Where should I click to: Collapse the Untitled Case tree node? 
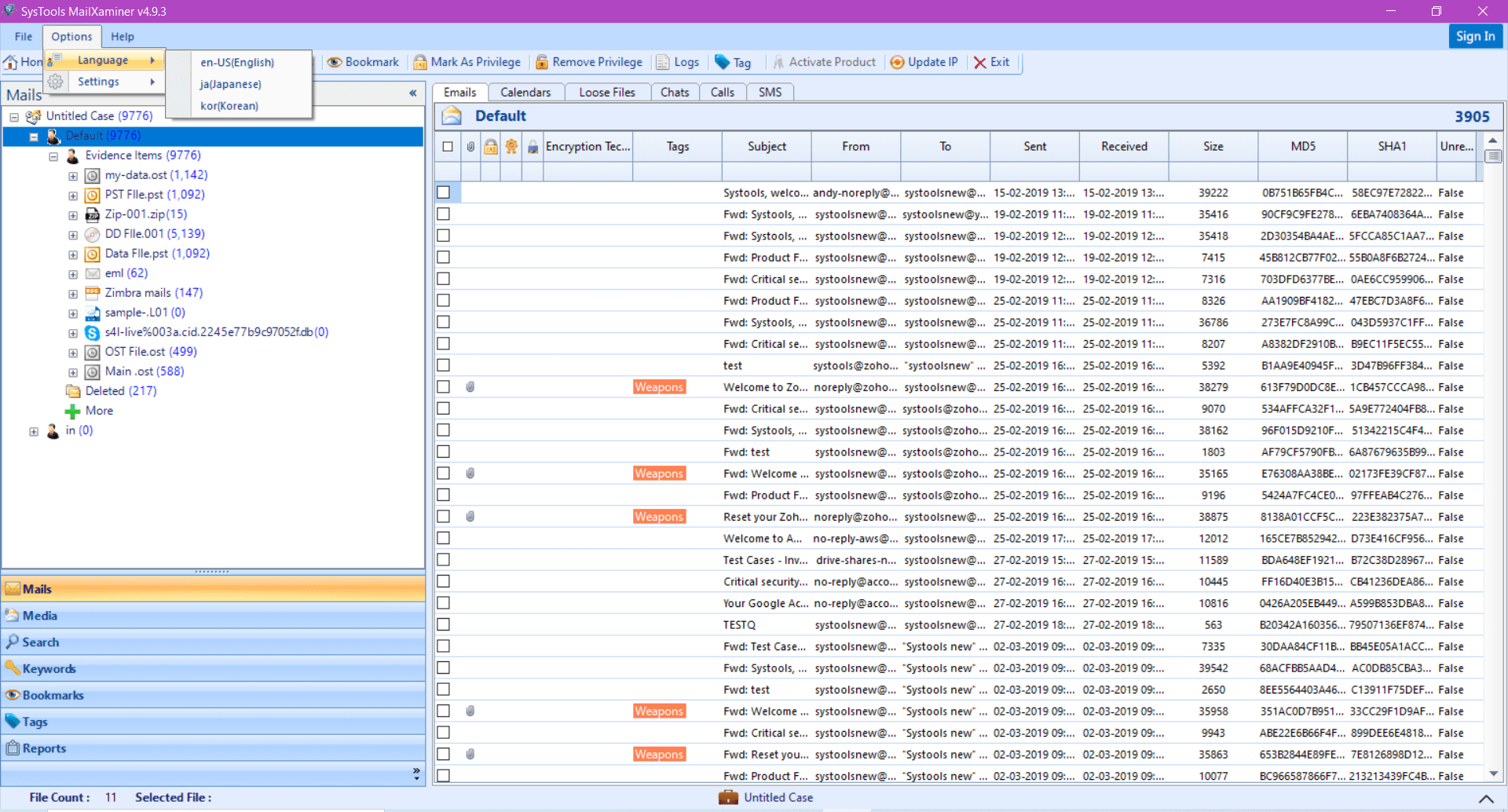(14, 117)
